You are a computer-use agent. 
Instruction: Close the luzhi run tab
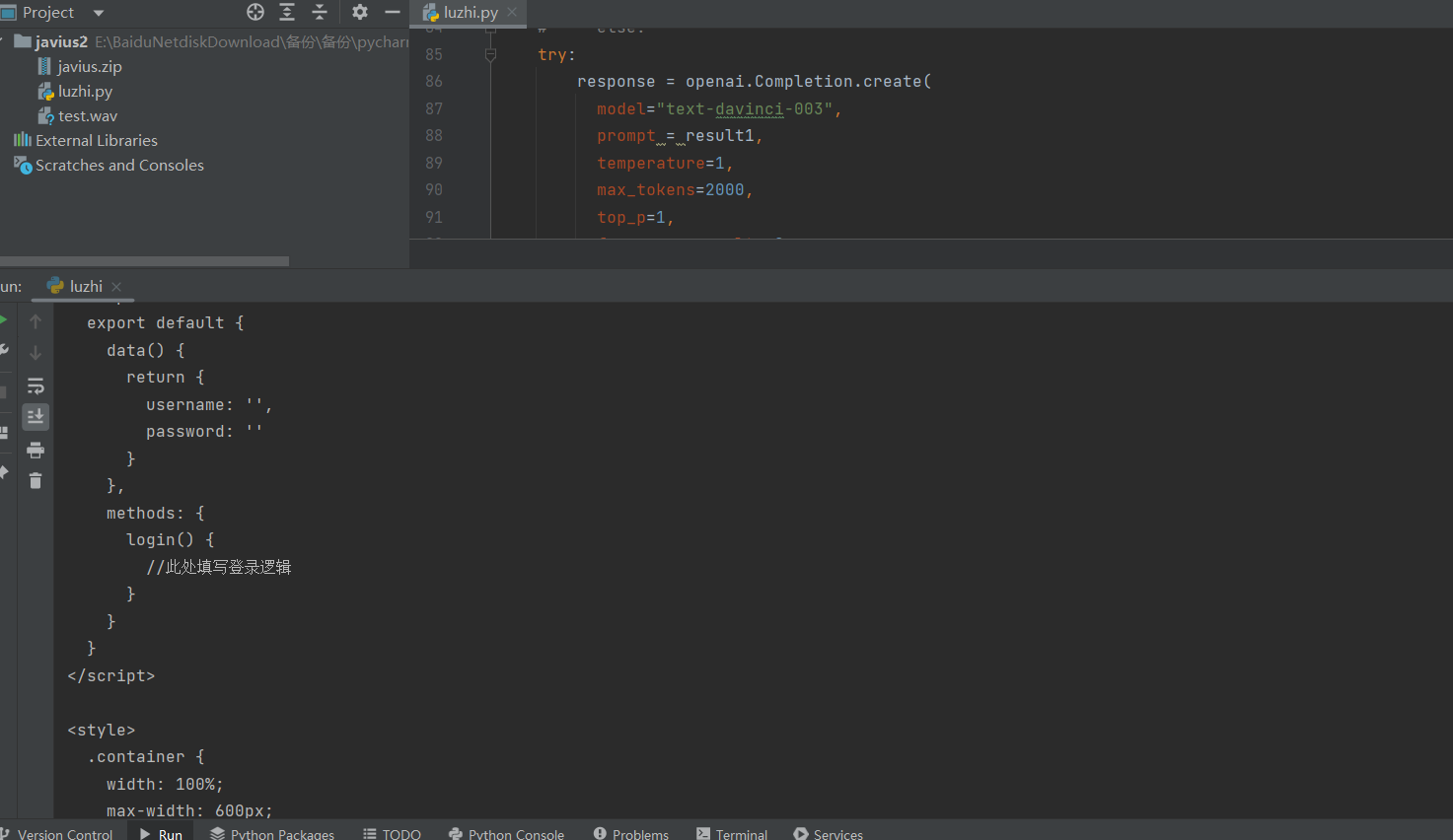pos(116,287)
